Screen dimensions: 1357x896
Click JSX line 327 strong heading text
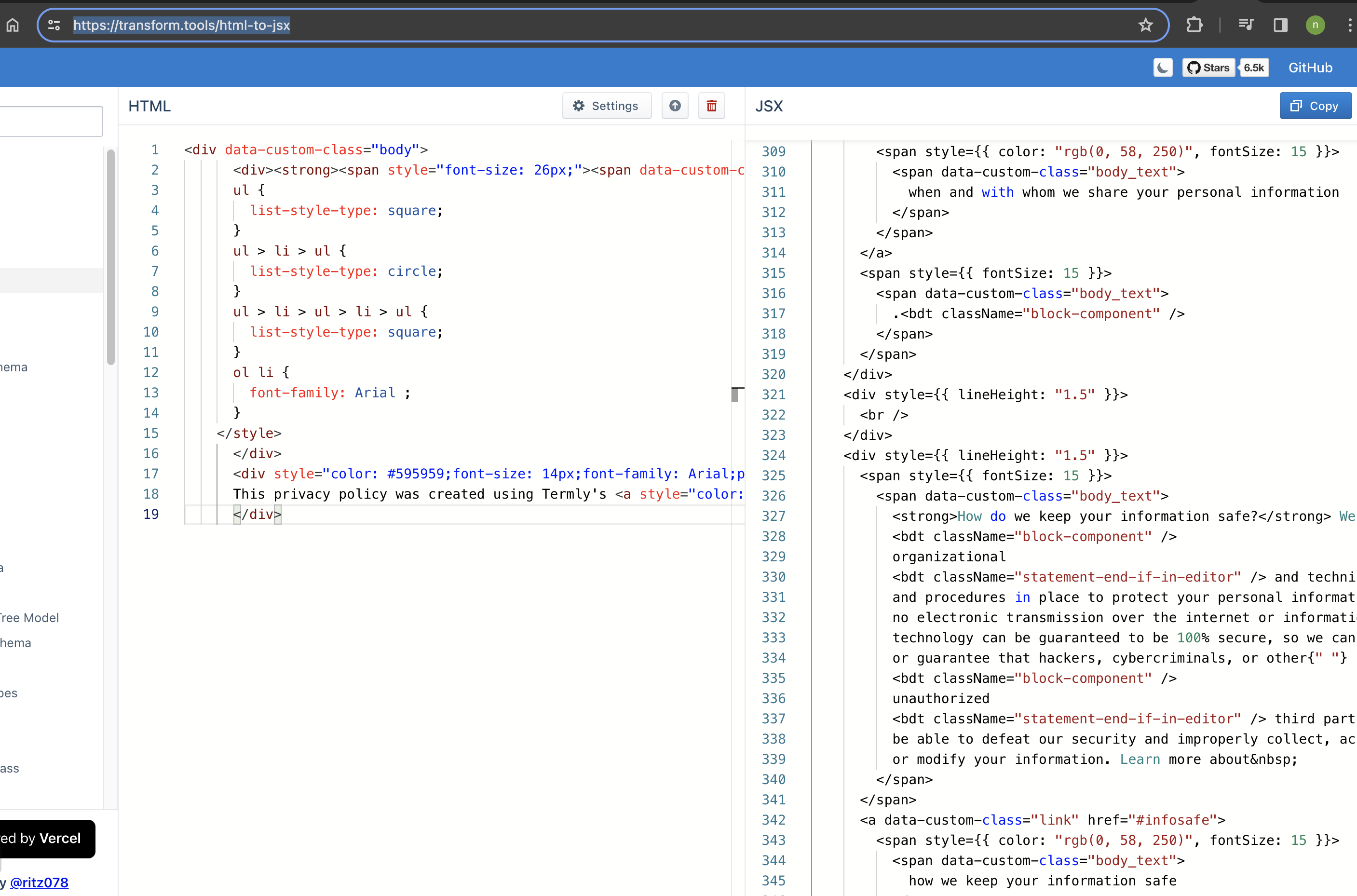pos(1112,516)
